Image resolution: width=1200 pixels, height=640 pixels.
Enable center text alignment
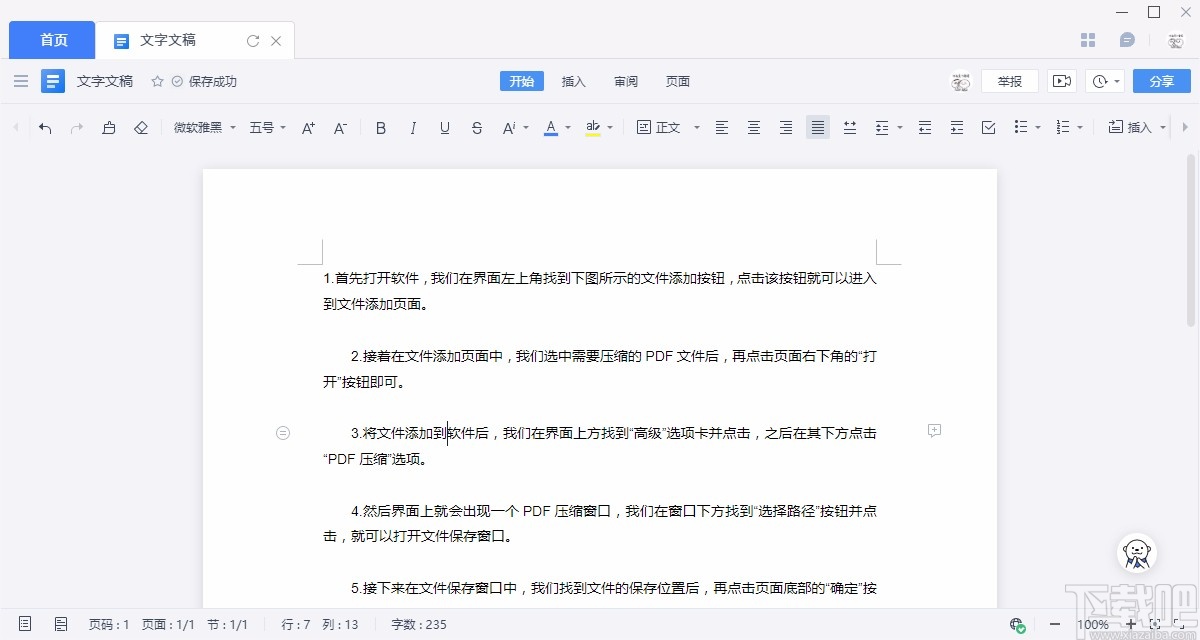[x=753, y=127]
